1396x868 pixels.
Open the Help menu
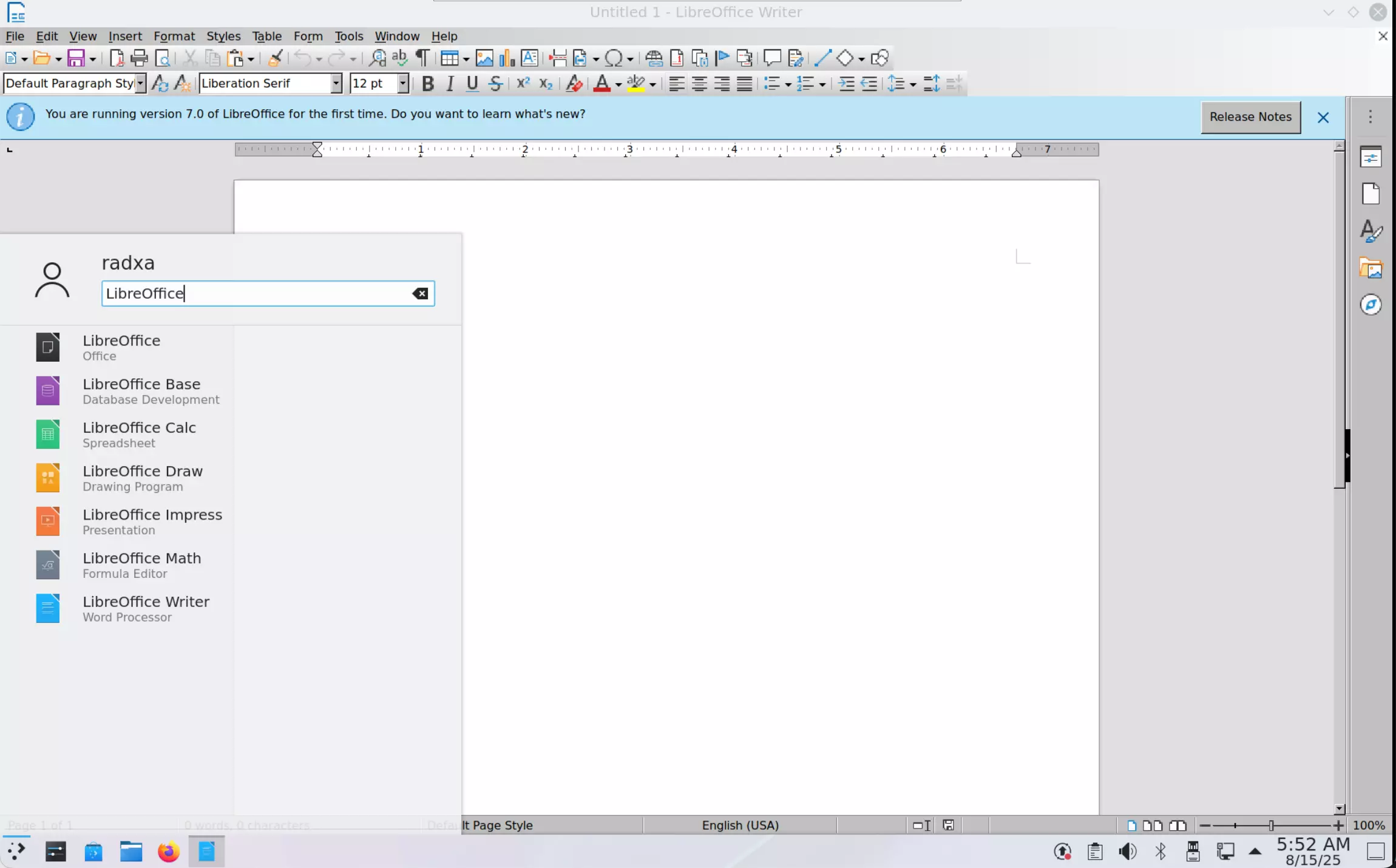444,36
